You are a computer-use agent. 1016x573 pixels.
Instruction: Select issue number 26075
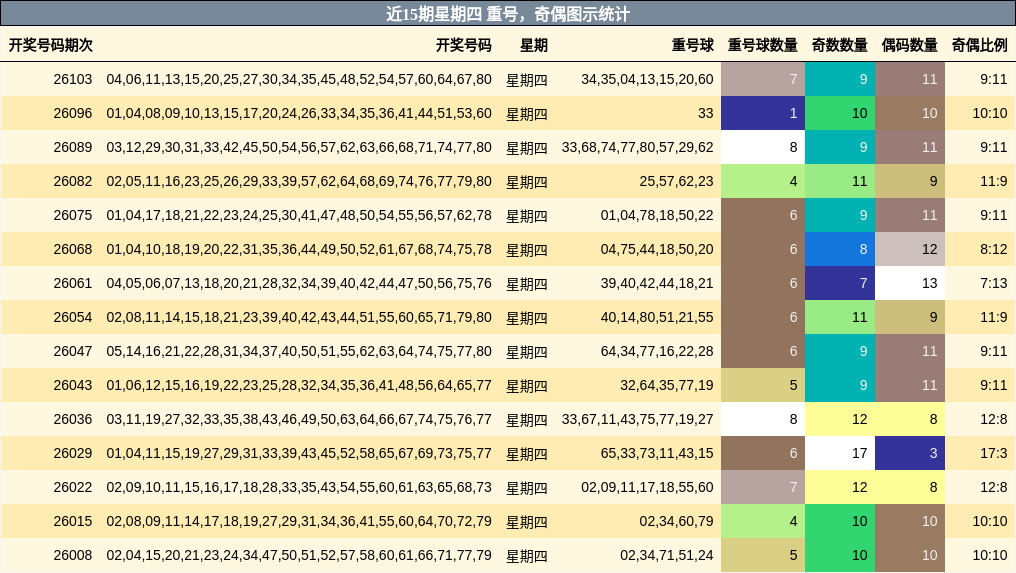point(73,215)
